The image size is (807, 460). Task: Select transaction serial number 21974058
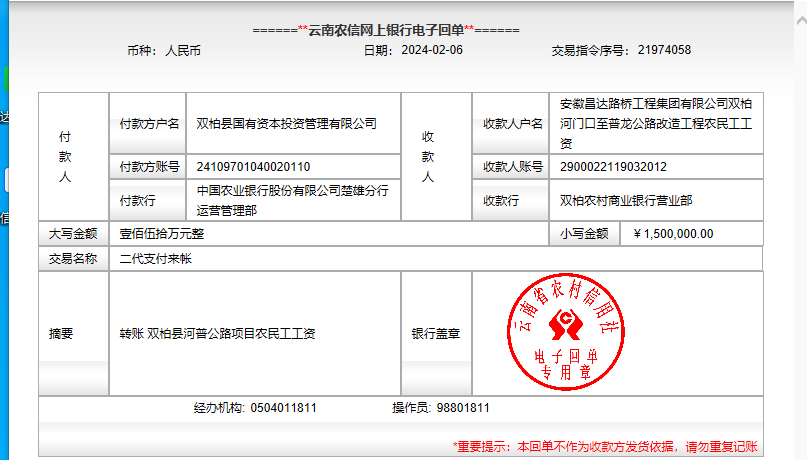pyautogui.click(x=664, y=50)
